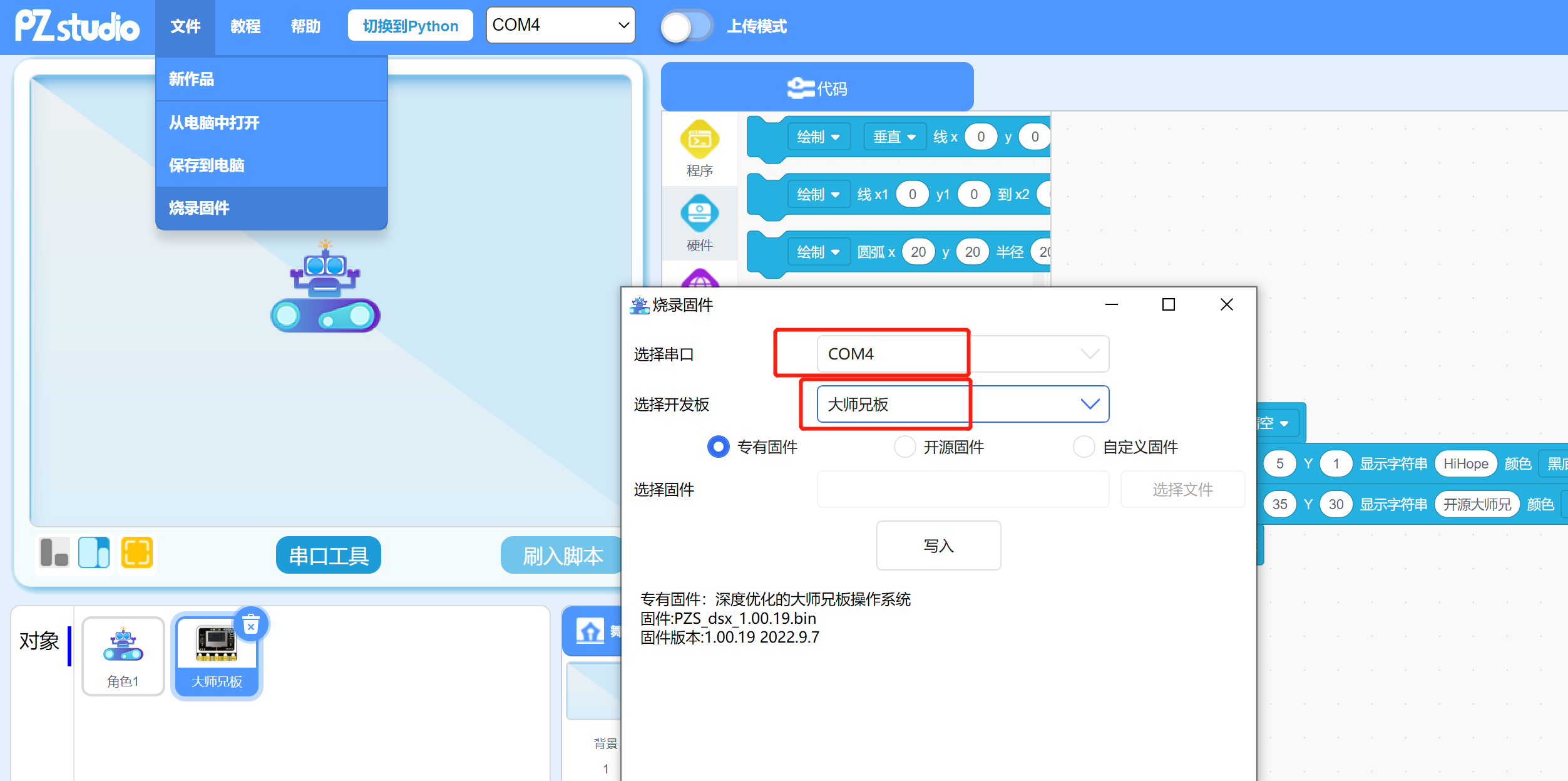Open 绘制 dropdown in vertical line block
The height and width of the screenshot is (781, 1568).
pyautogui.click(x=819, y=137)
